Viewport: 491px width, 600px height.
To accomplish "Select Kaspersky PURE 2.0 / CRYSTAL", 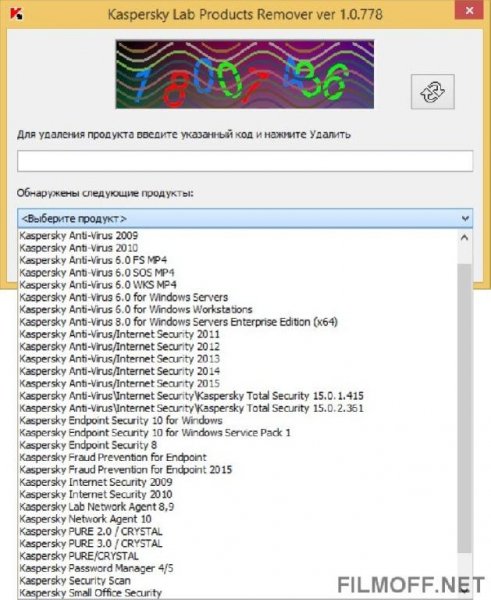I will tap(238, 532).
